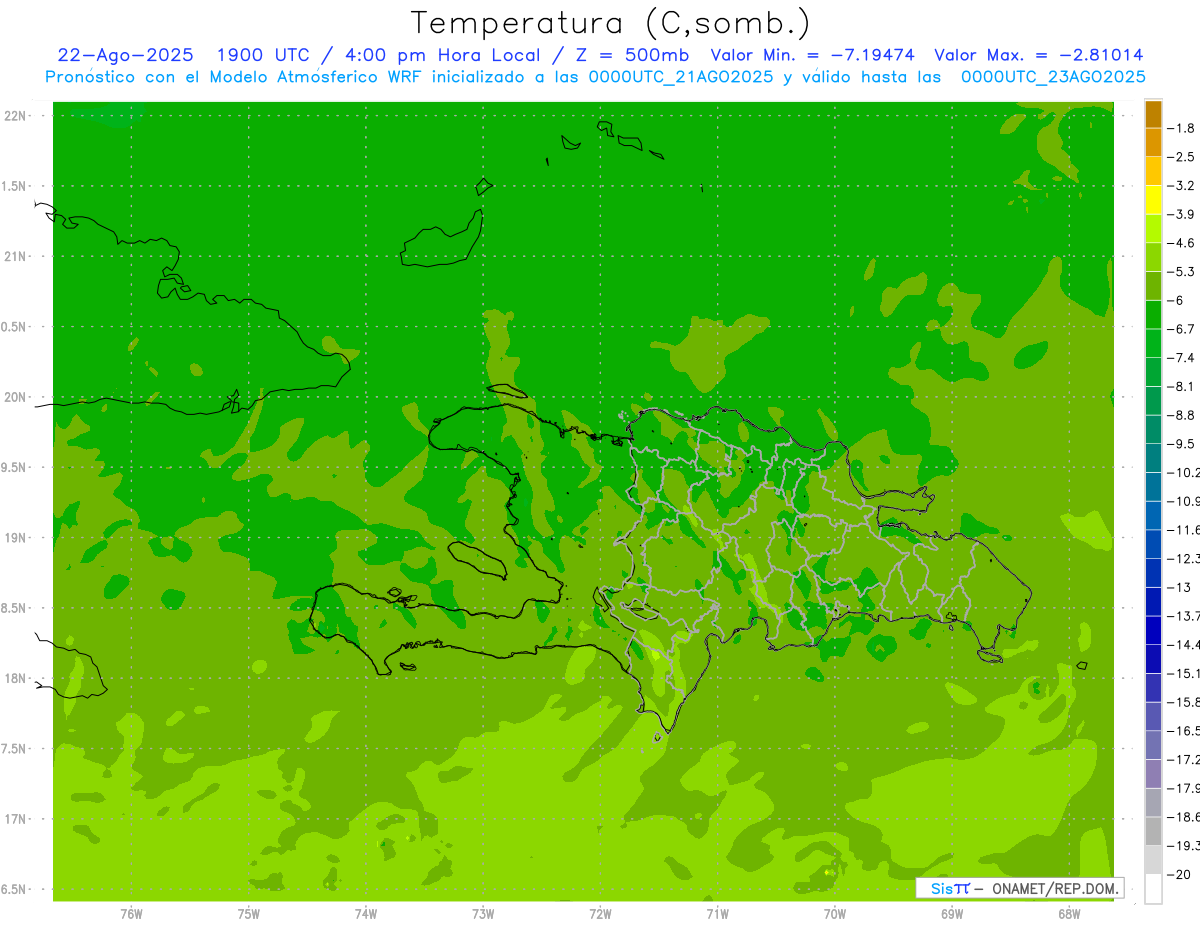
Task: Click the legend value -18.6
Action: click(x=1184, y=817)
